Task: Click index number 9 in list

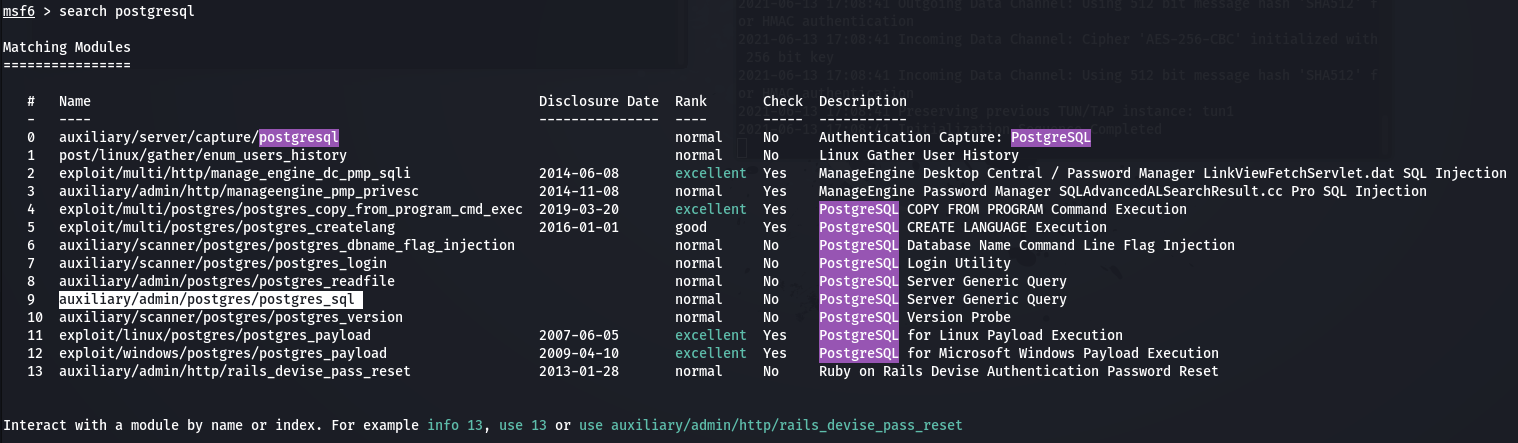Action: coord(31,299)
